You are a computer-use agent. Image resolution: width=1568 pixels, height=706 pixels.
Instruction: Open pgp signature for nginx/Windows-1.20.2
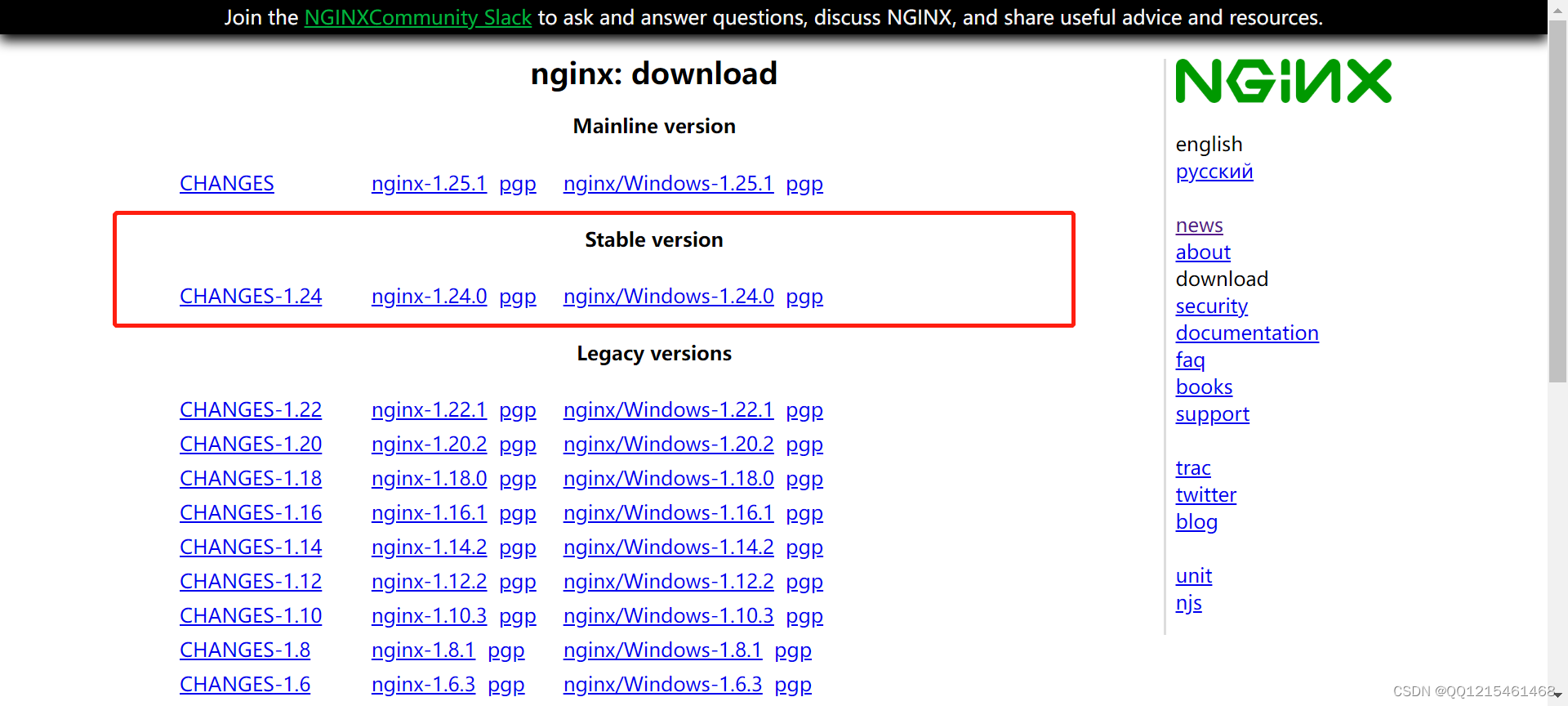804,444
